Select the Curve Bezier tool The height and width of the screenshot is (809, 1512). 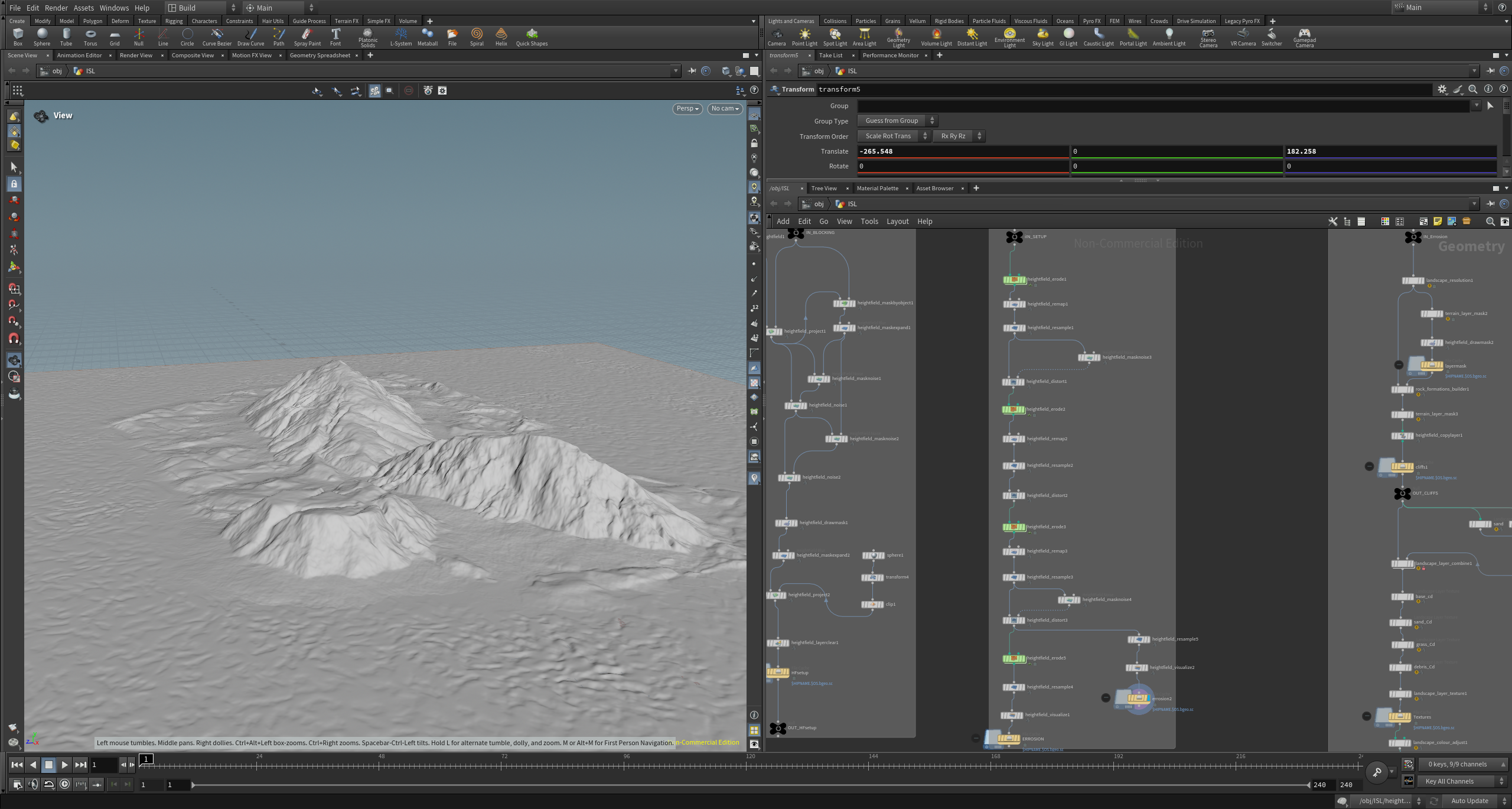(217, 37)
